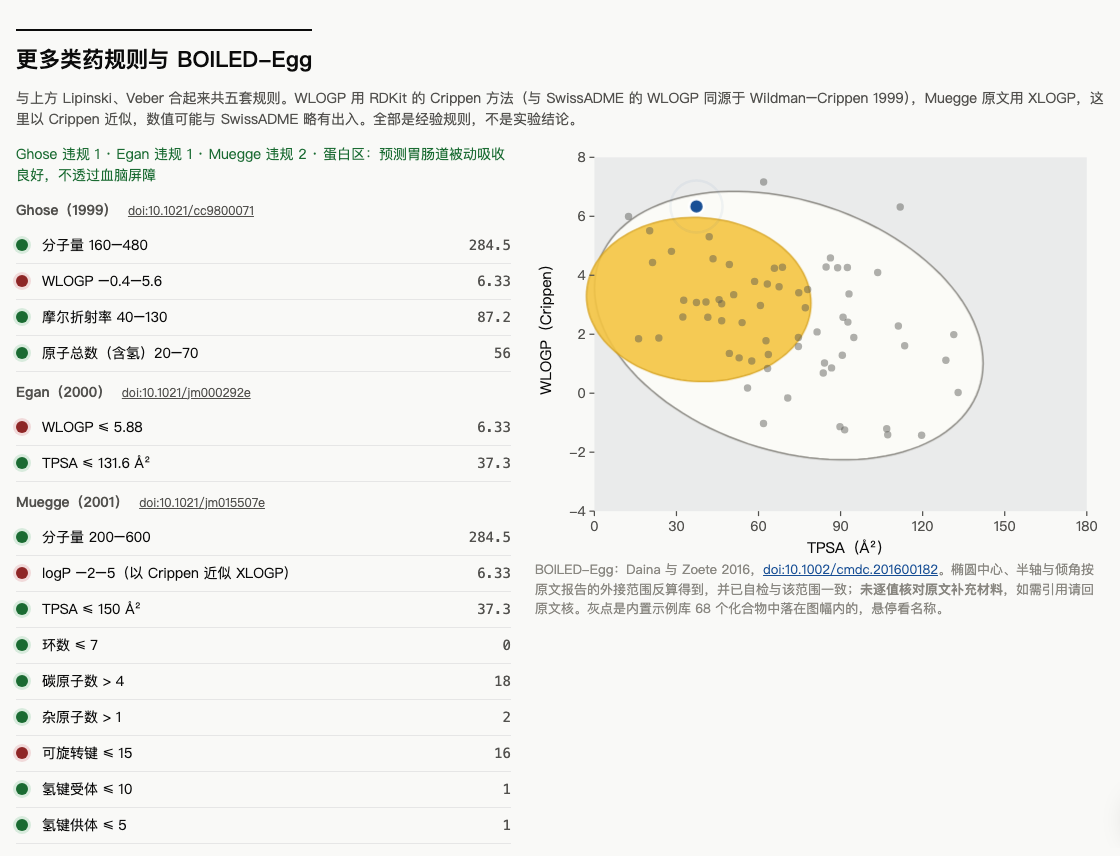1120x856 pixels.
Task: Select the 碳原子数 > 4 row
Action: point(263,681)
